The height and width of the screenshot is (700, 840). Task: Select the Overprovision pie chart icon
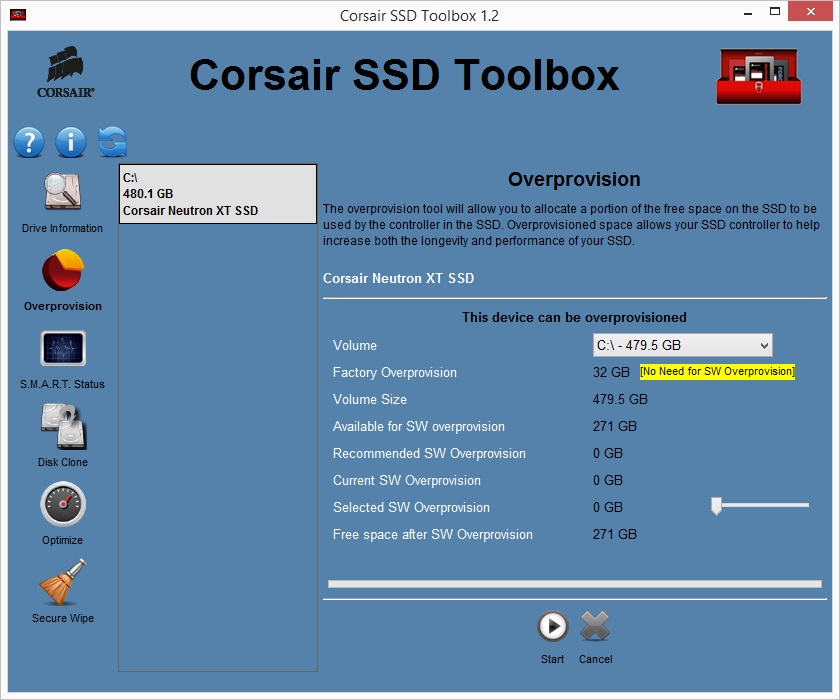63,270
